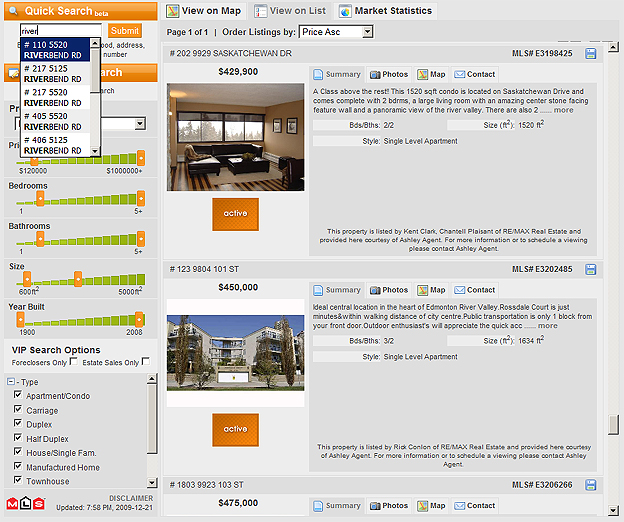Open living room photo of Saskatchewan Dr listing
The image size is (624, 522).
[x=235, y=137]
